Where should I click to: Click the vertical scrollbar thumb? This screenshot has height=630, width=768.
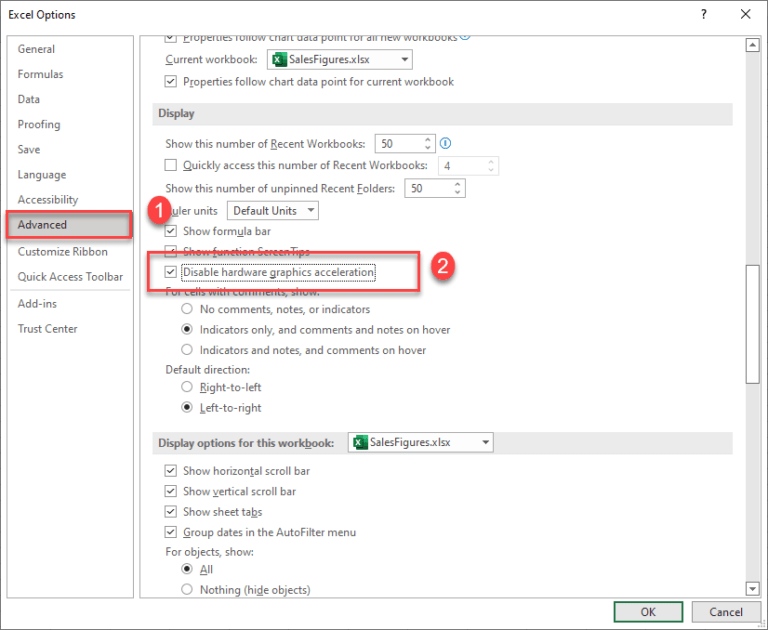[752, 324]
